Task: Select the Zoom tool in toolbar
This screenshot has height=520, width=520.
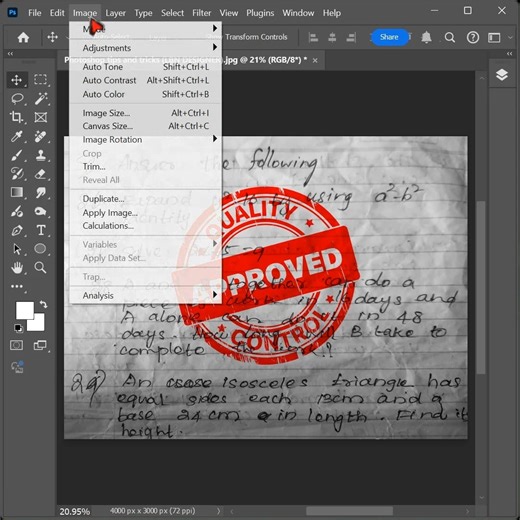Action: 40,268
